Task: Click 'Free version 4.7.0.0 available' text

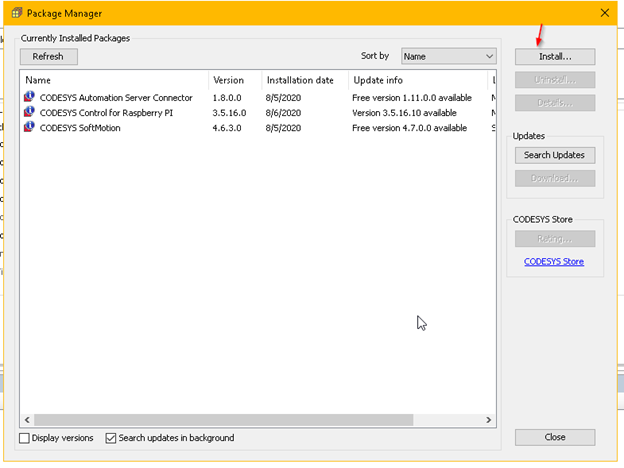Action: pos(410,128)
